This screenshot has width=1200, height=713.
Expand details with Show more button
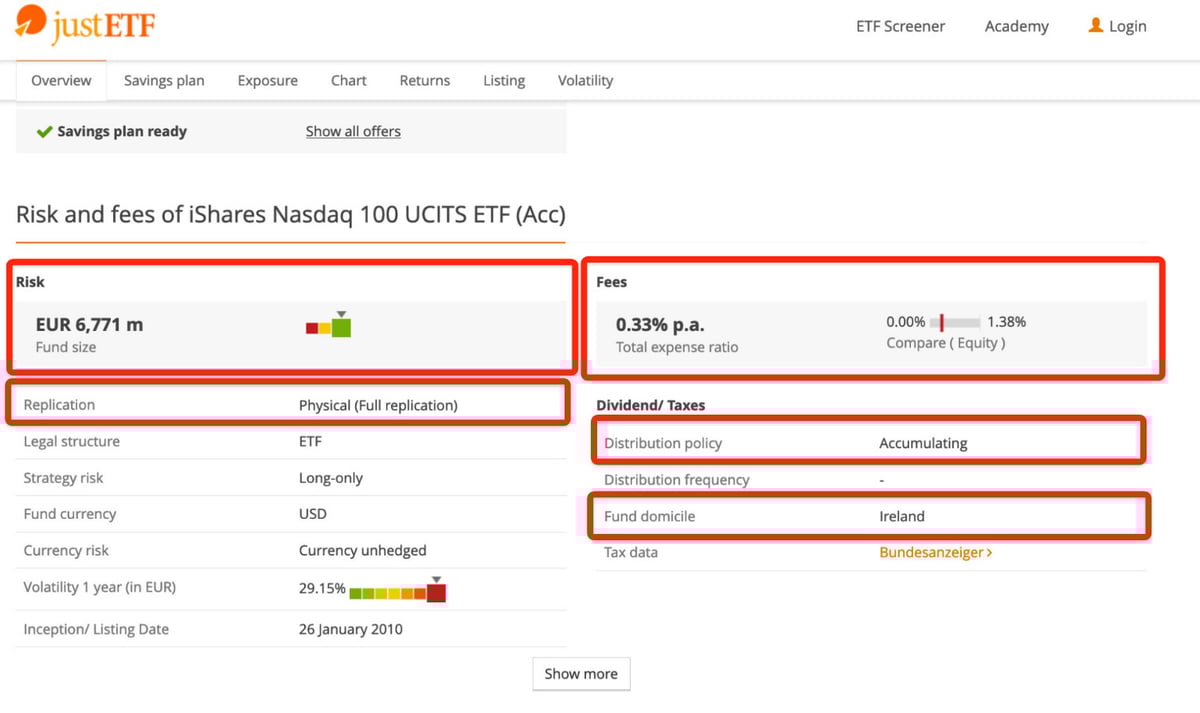click(x=581, y=674)
